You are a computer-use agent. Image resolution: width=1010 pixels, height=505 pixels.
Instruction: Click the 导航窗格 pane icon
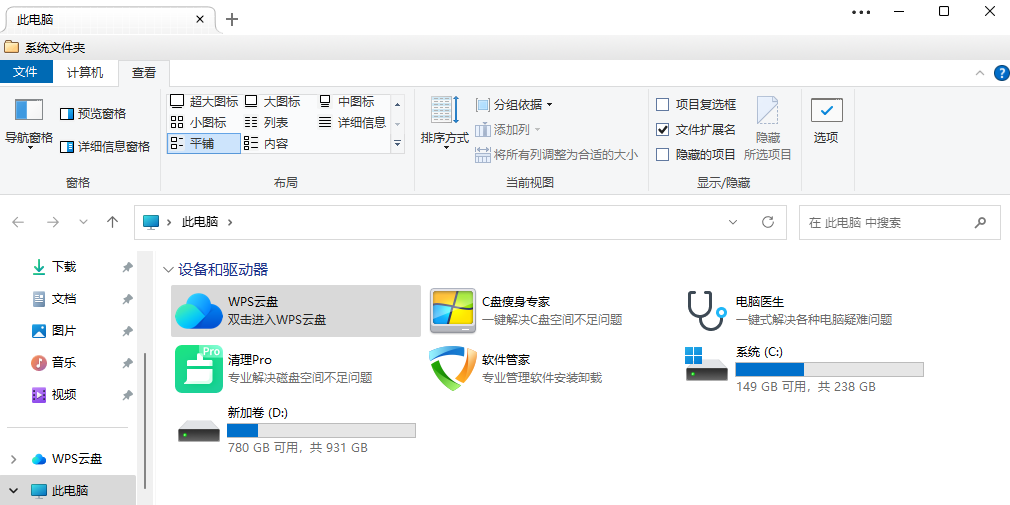29,110
